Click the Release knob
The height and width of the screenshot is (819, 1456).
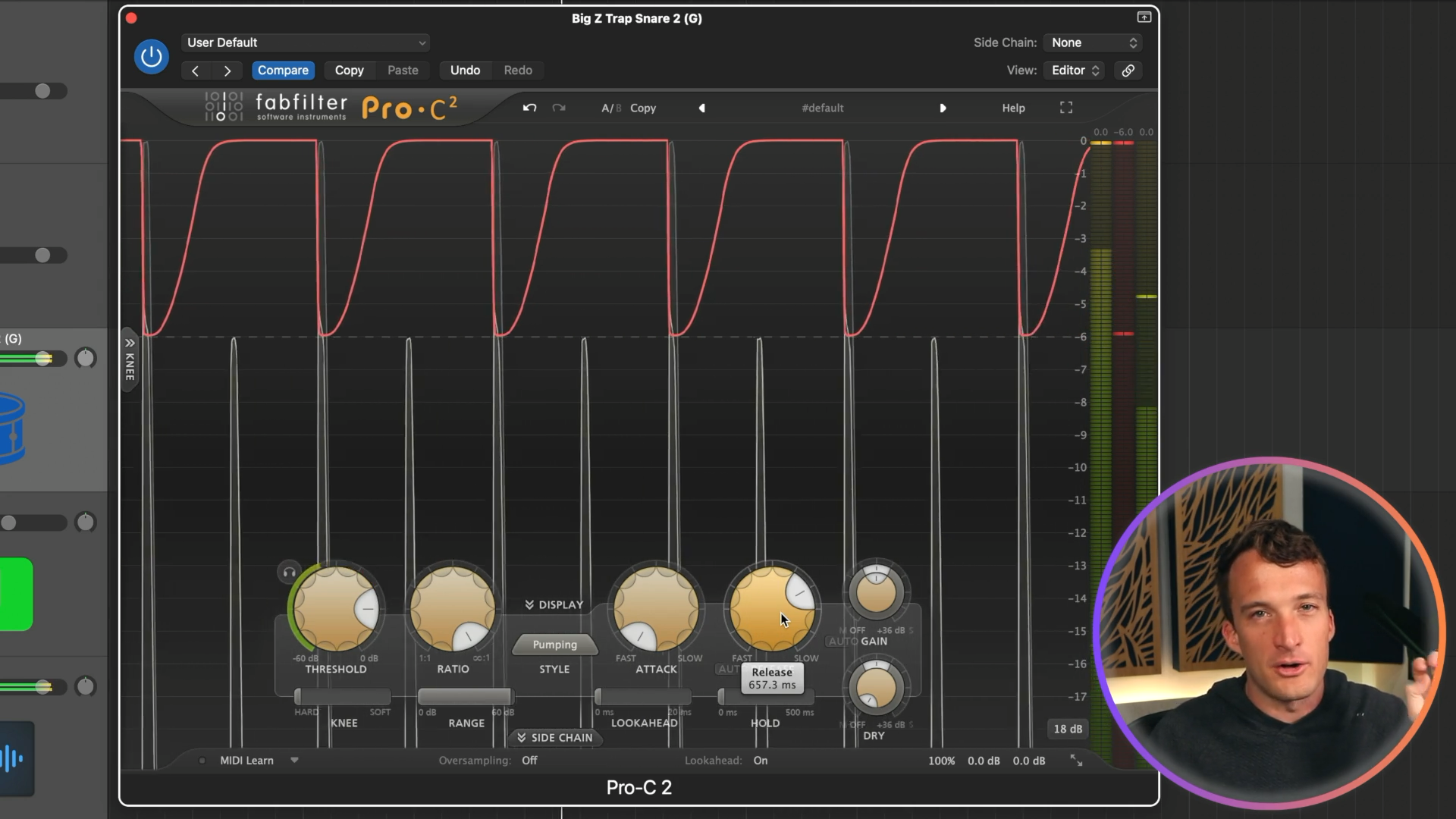pos(772,609)
